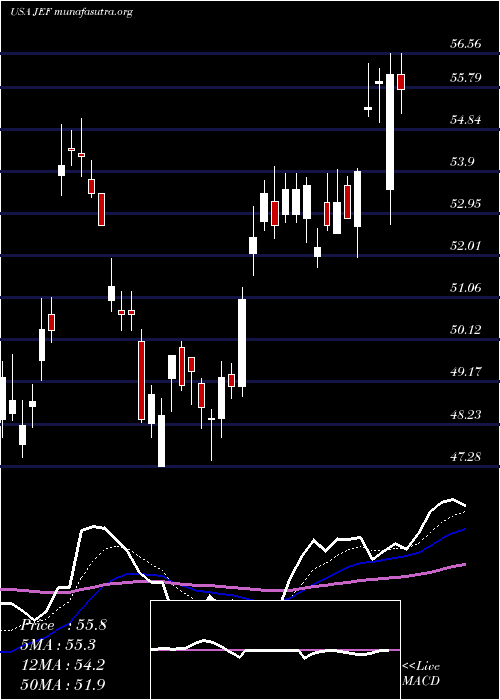Select the 53.9 price axis label
Viewport: 500px width, 700px height.
(x=462, y=162)
